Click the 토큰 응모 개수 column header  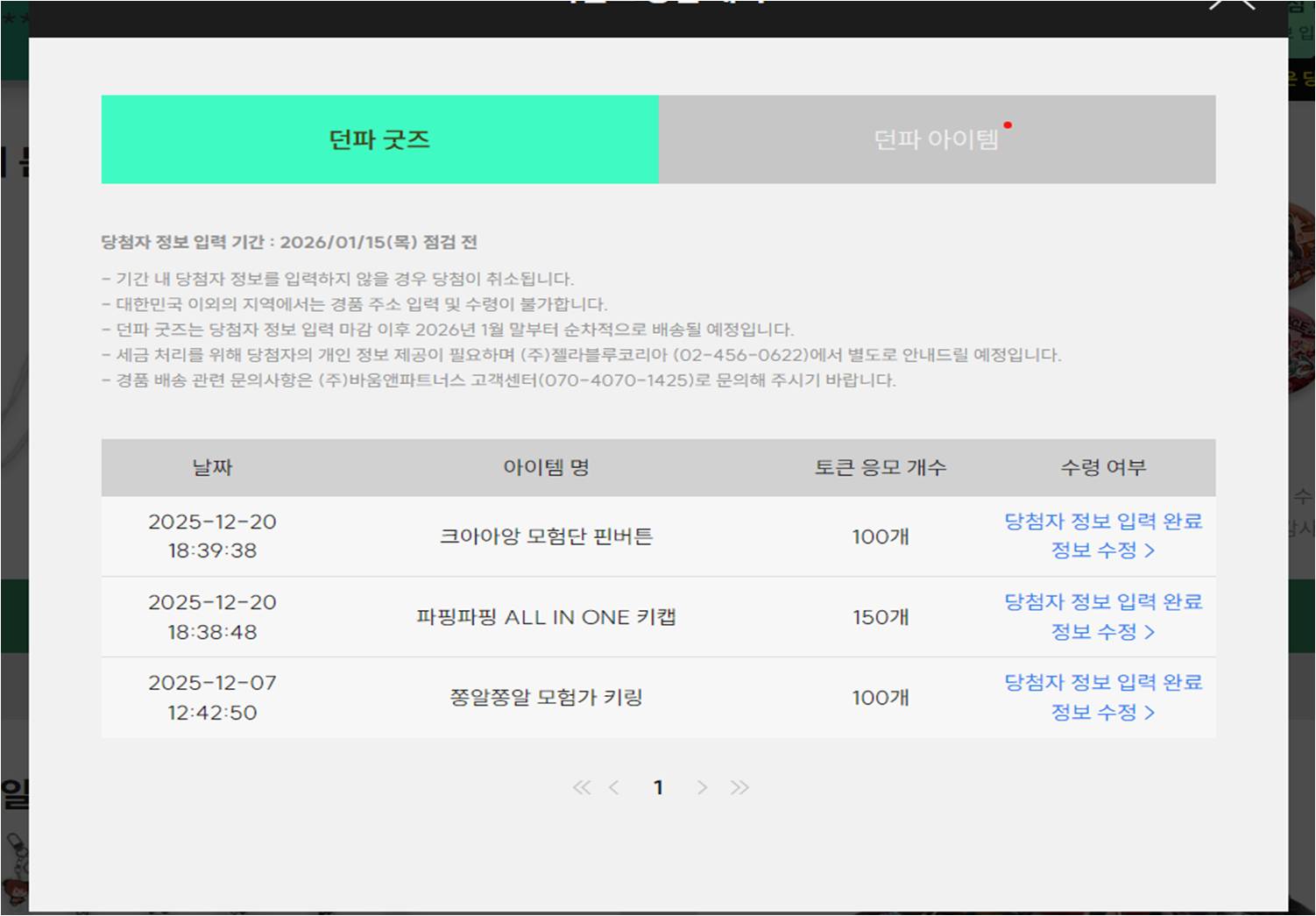click(x=881, y=467)
